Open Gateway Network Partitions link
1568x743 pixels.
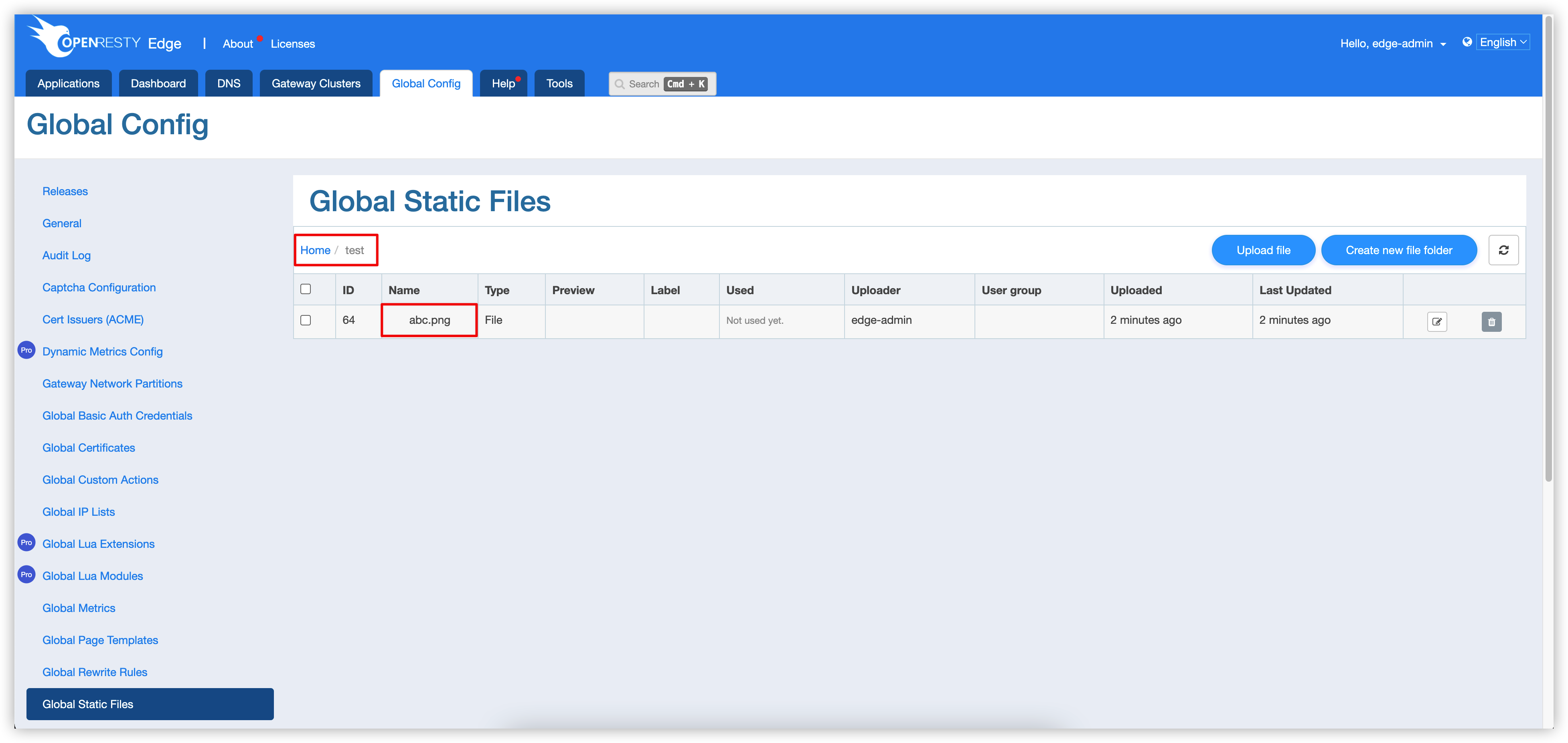113,384
